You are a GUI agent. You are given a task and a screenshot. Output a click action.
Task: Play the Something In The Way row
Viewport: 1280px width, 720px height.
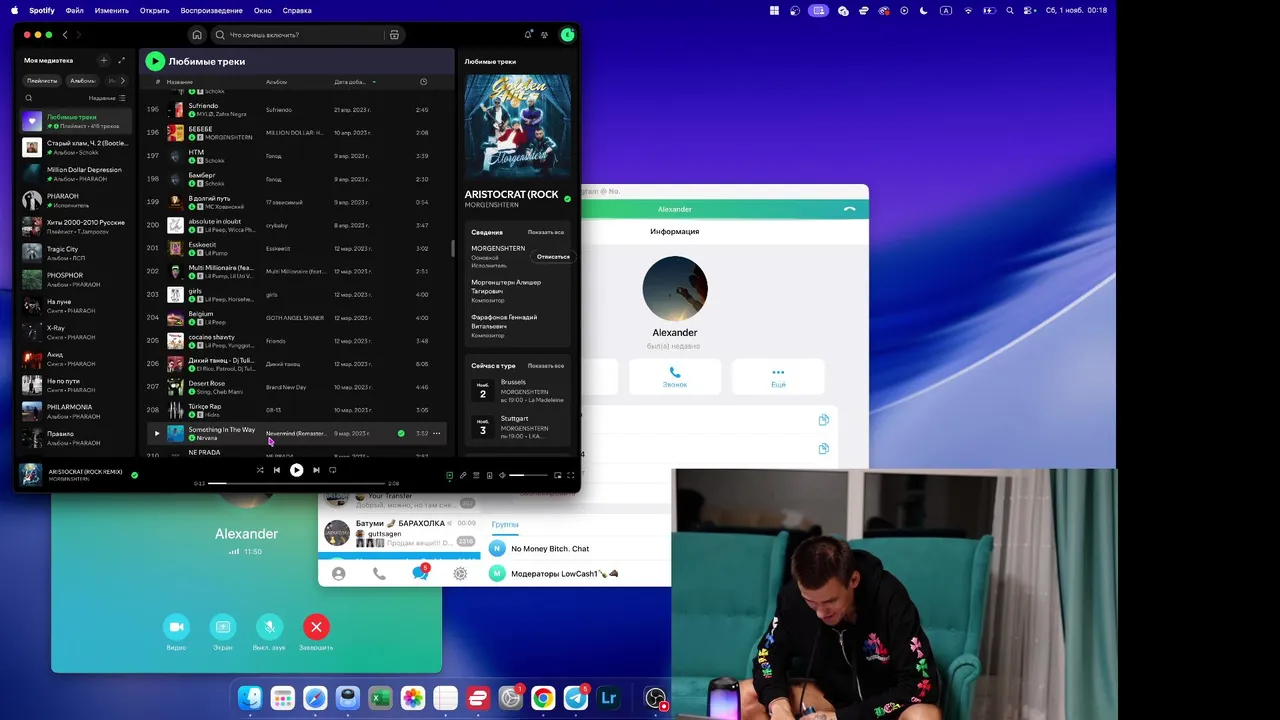157,433
